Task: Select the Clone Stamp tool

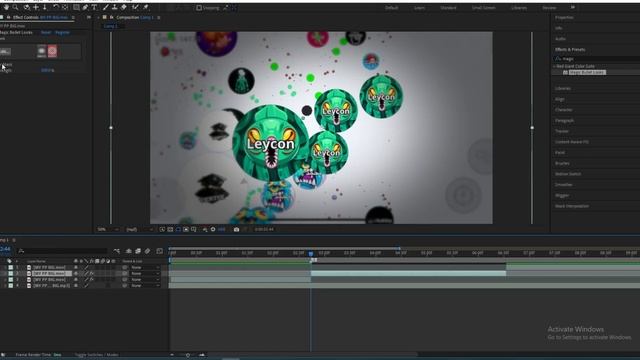Action: click(115, 7)
